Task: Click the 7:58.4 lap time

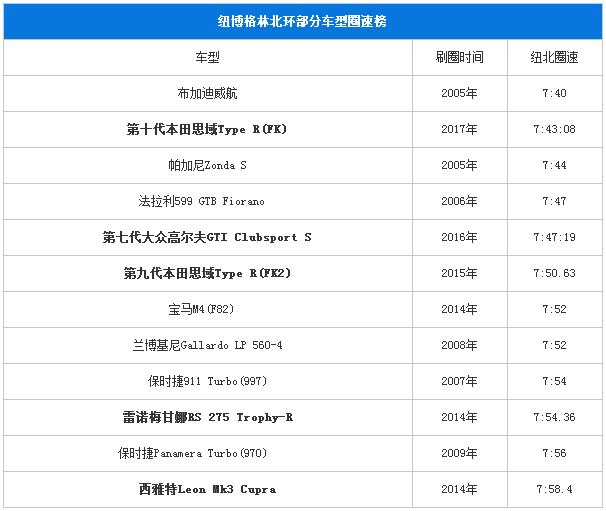Action: 554,489
